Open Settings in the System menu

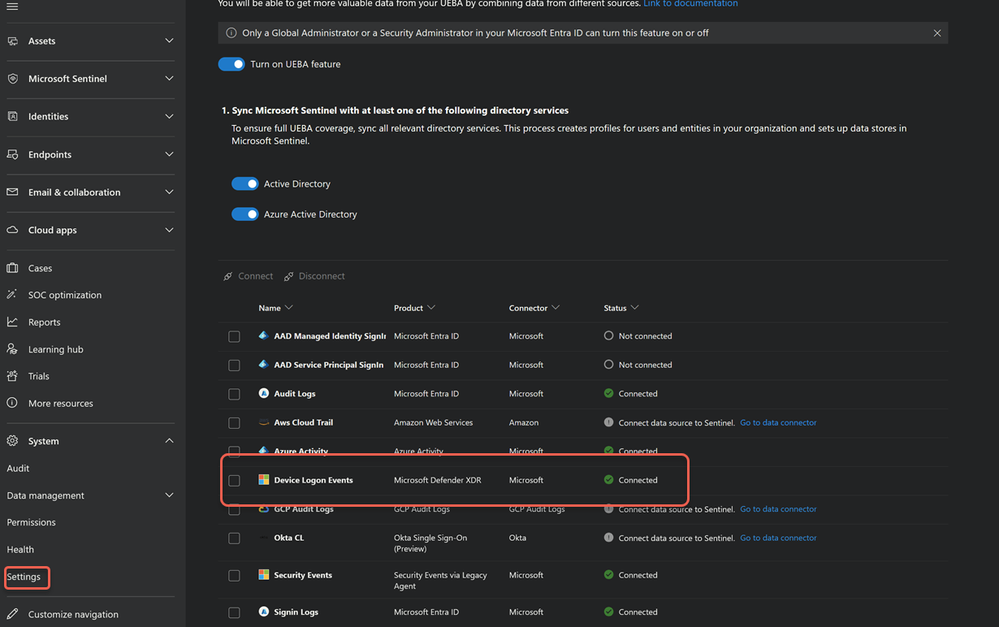[x=24, y=577]
